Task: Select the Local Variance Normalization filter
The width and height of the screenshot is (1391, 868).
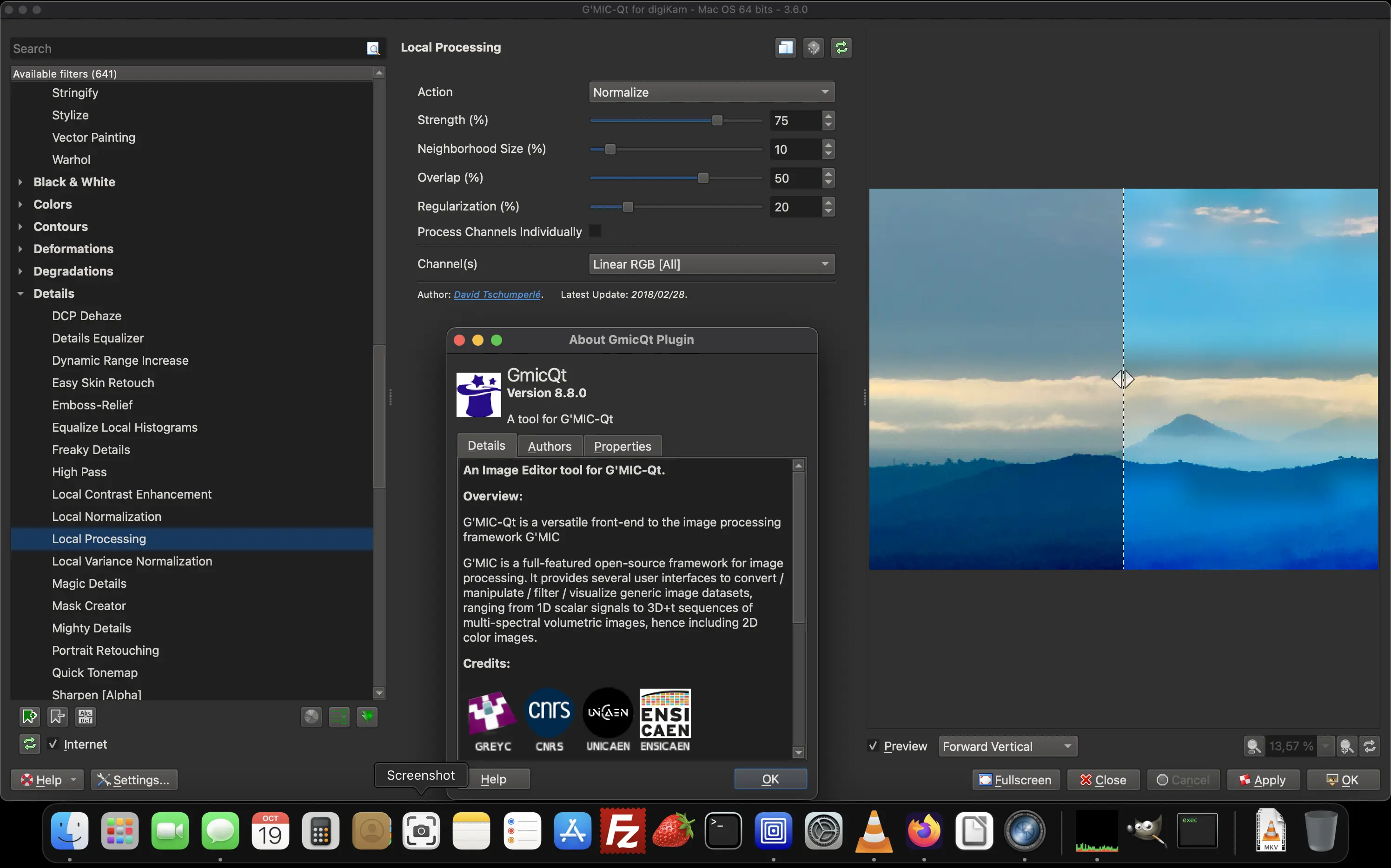Action: (132, 561)
